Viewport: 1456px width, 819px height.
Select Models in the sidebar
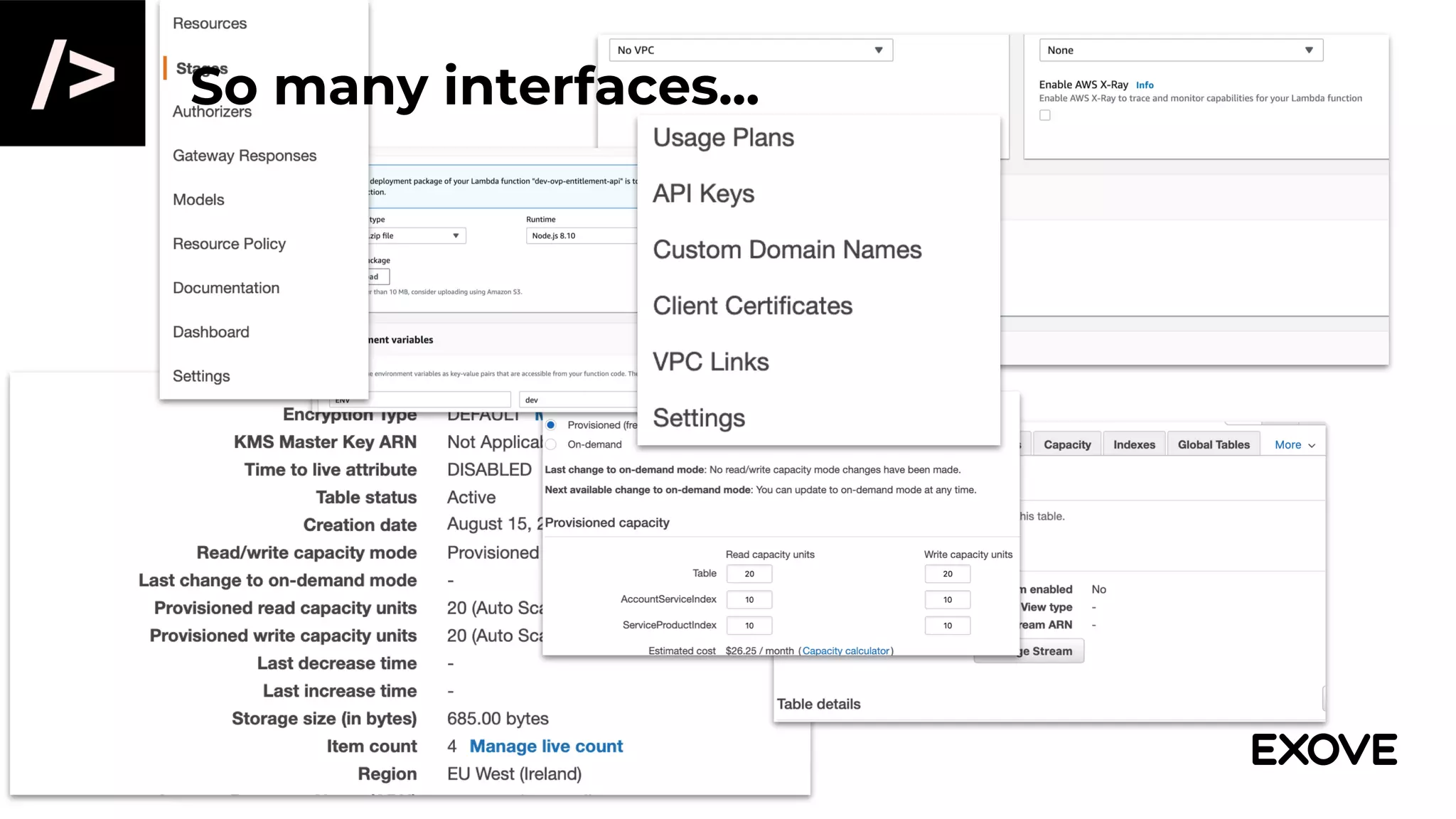coord(198,200)
